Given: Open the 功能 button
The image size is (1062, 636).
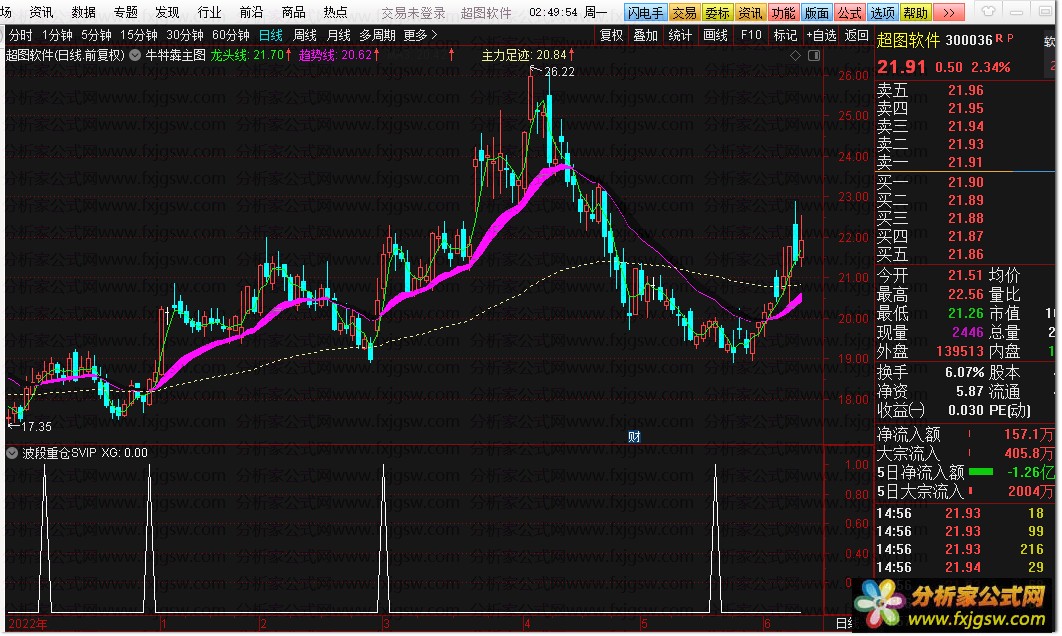Looking at the screenshot, I should coord(784,13).
